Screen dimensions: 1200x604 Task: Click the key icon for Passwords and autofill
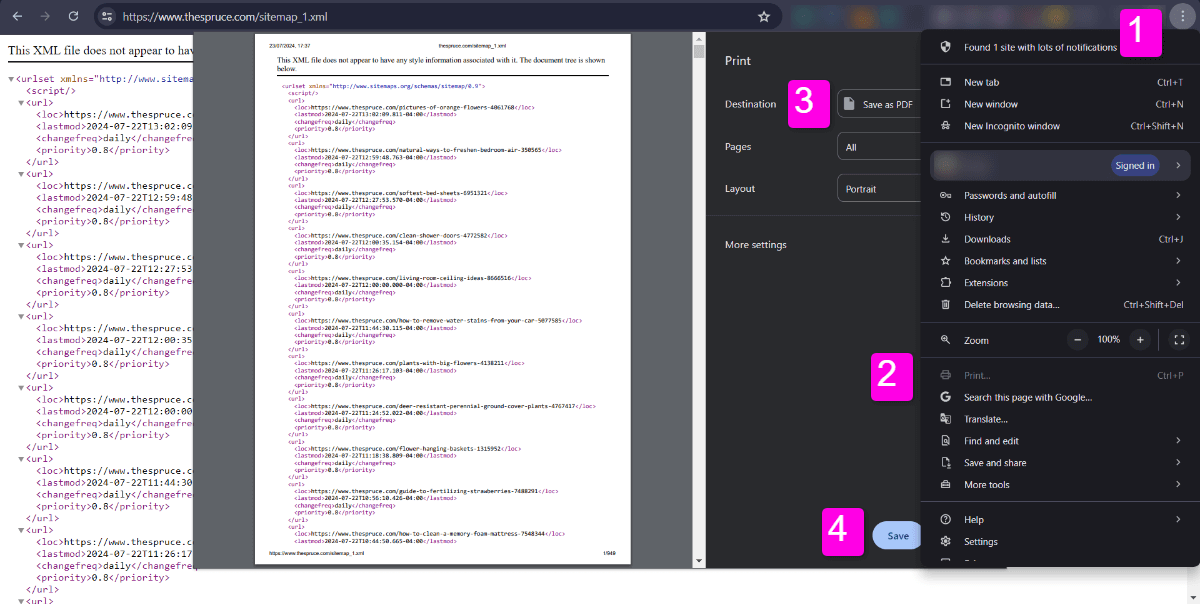[945, 195]
